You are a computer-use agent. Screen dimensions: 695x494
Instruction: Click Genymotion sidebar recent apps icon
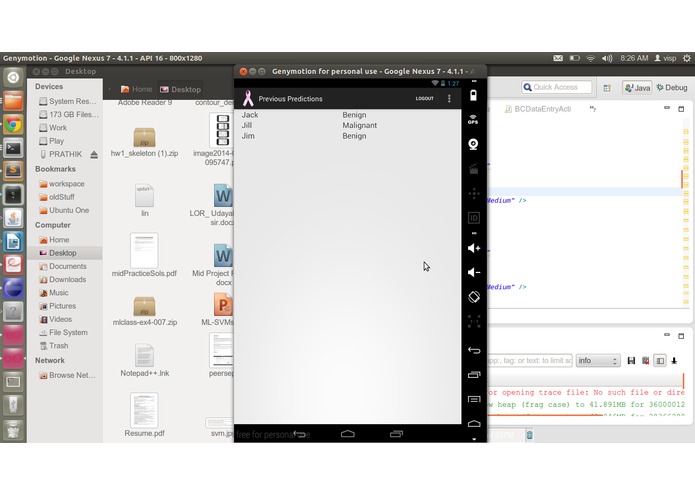click(474, 375)
